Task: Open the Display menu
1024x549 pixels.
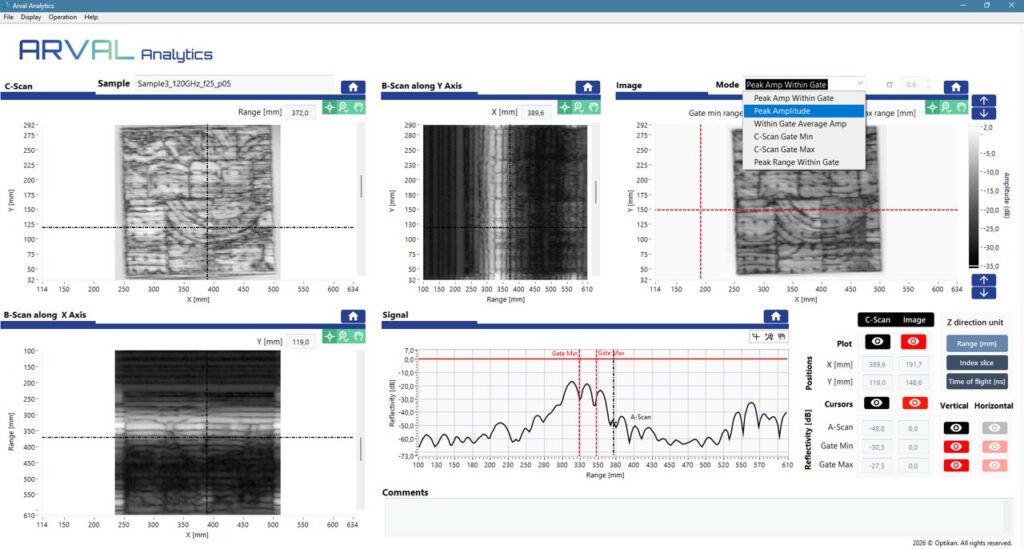Action: tap(31, 17)
